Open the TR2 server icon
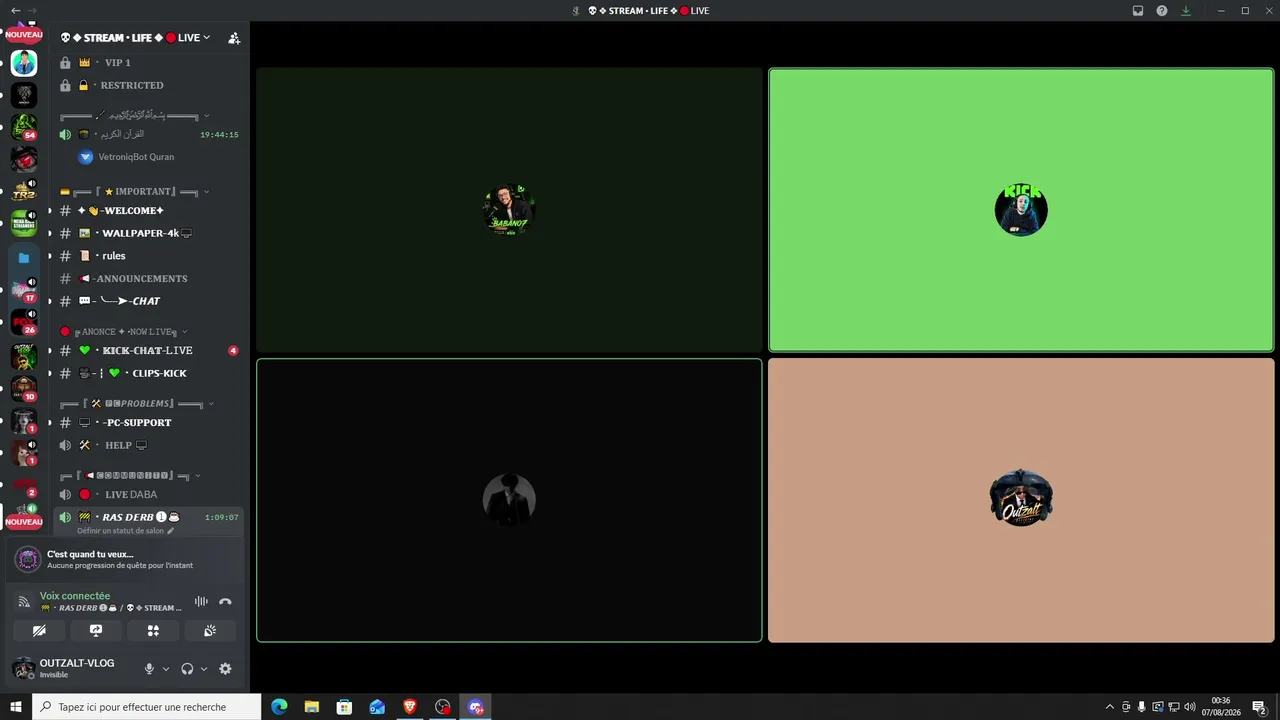Screen dimensions: 1280x720 click(x=24, y=191)
